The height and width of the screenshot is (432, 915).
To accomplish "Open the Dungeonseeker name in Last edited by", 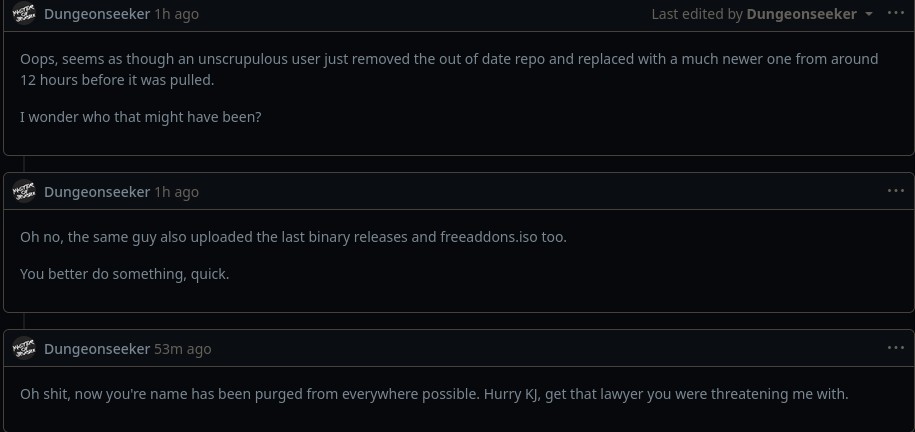I will pos(801,14).
